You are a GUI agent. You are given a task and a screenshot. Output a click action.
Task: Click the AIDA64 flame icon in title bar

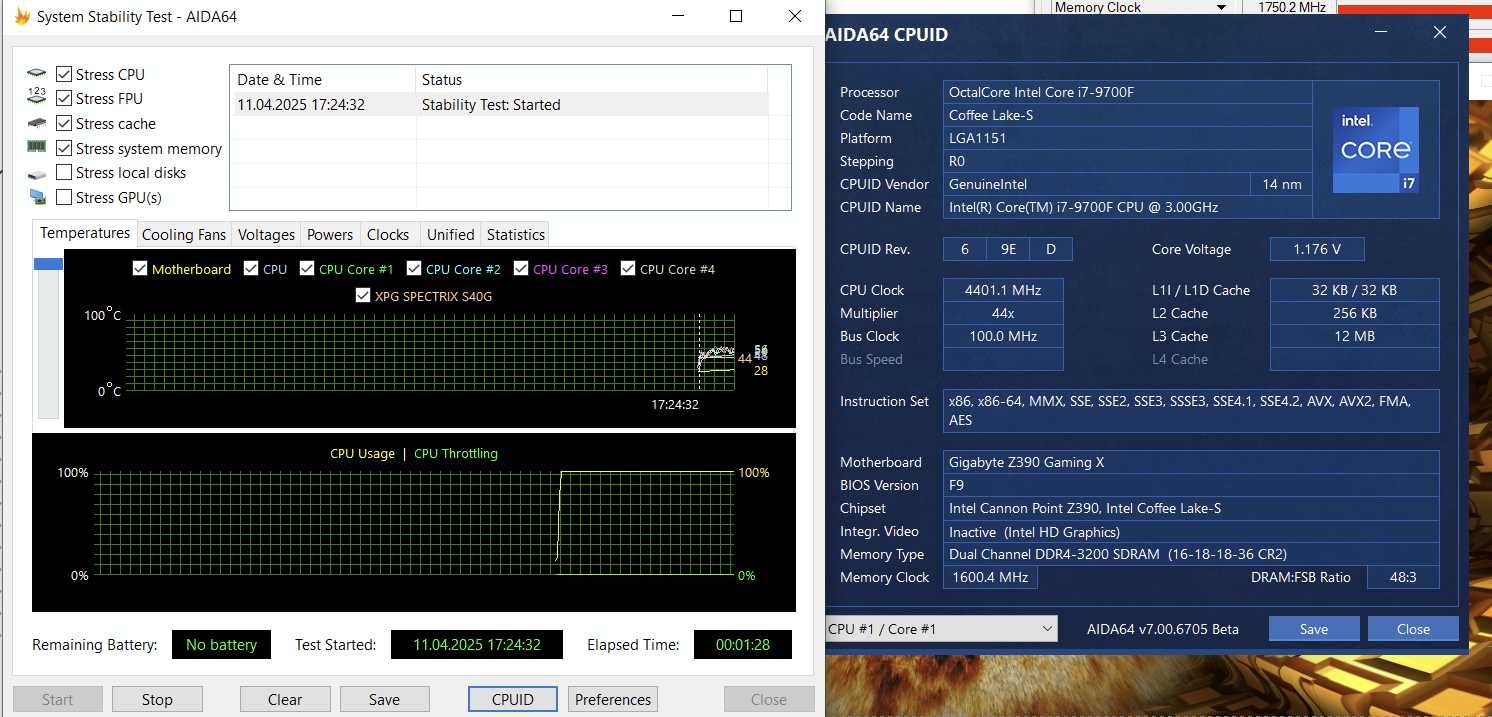pos(22,16)
